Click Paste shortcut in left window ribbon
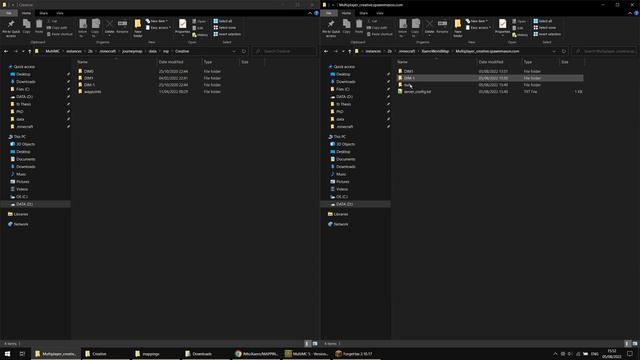Image resolution: width=640 pixels, height=360 pixels. coord(60,34)
